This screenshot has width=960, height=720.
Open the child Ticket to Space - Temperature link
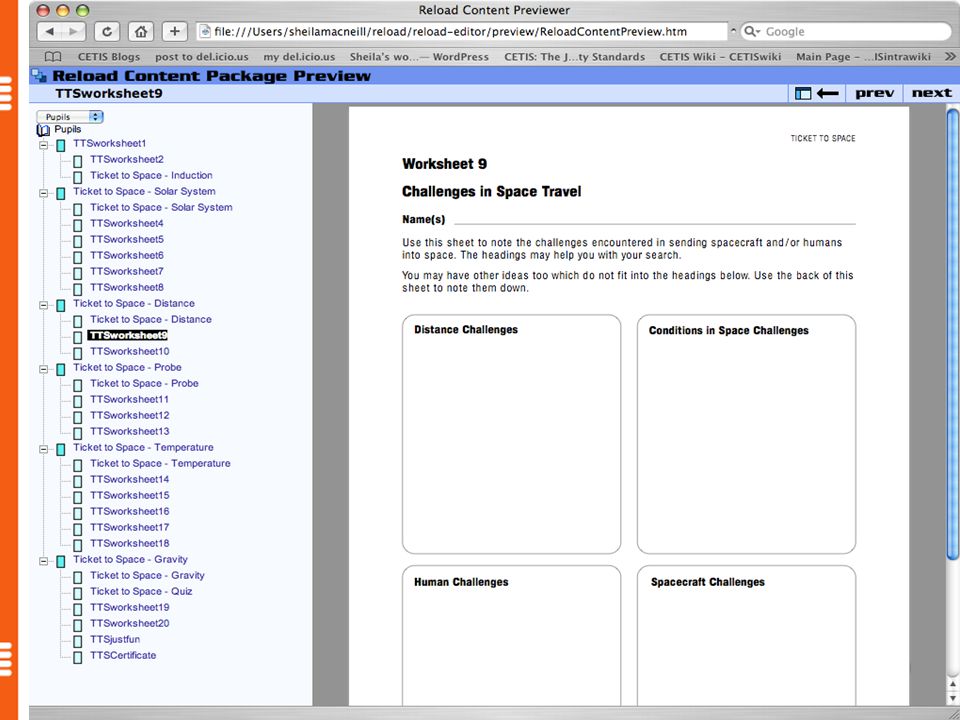point(160,463)
